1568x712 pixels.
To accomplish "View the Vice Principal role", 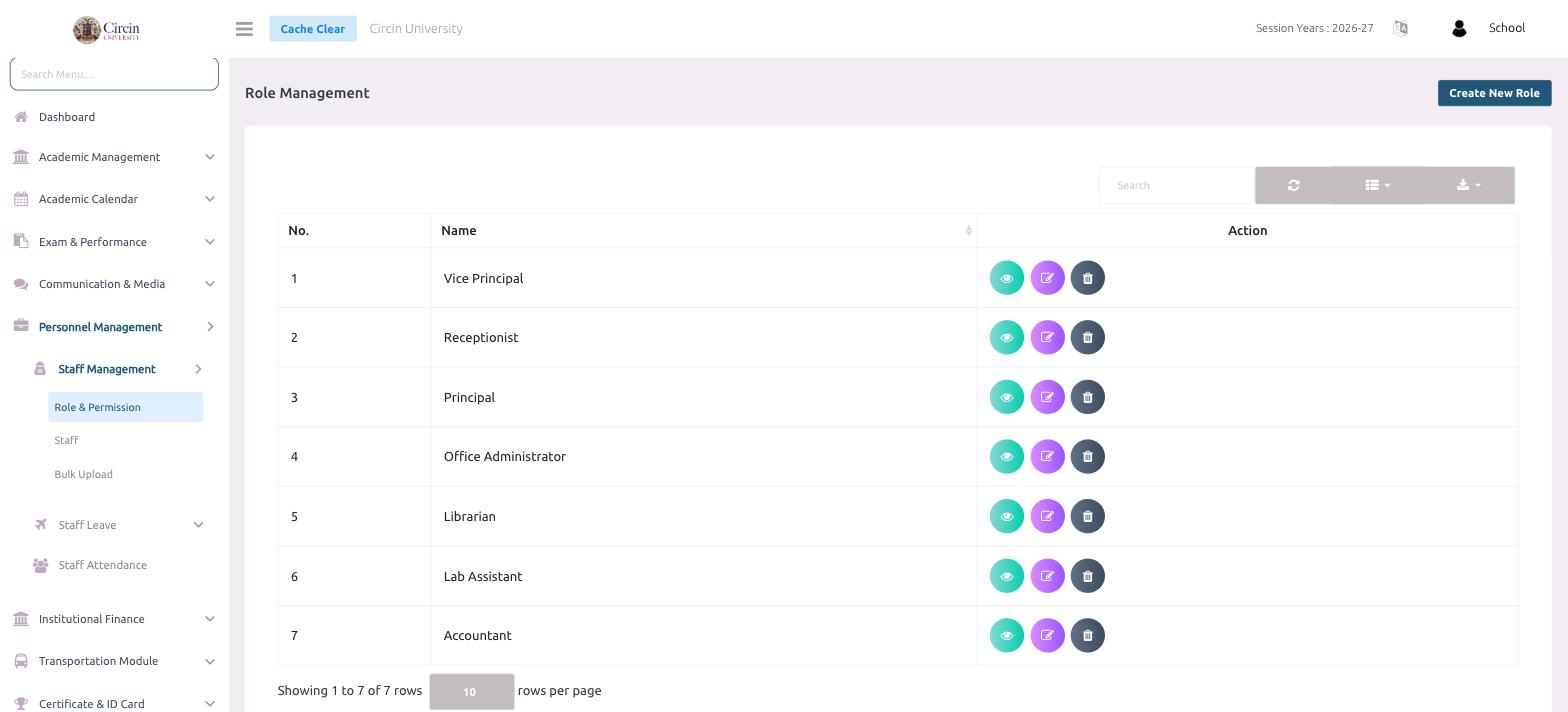I will tap(1006, 278).
